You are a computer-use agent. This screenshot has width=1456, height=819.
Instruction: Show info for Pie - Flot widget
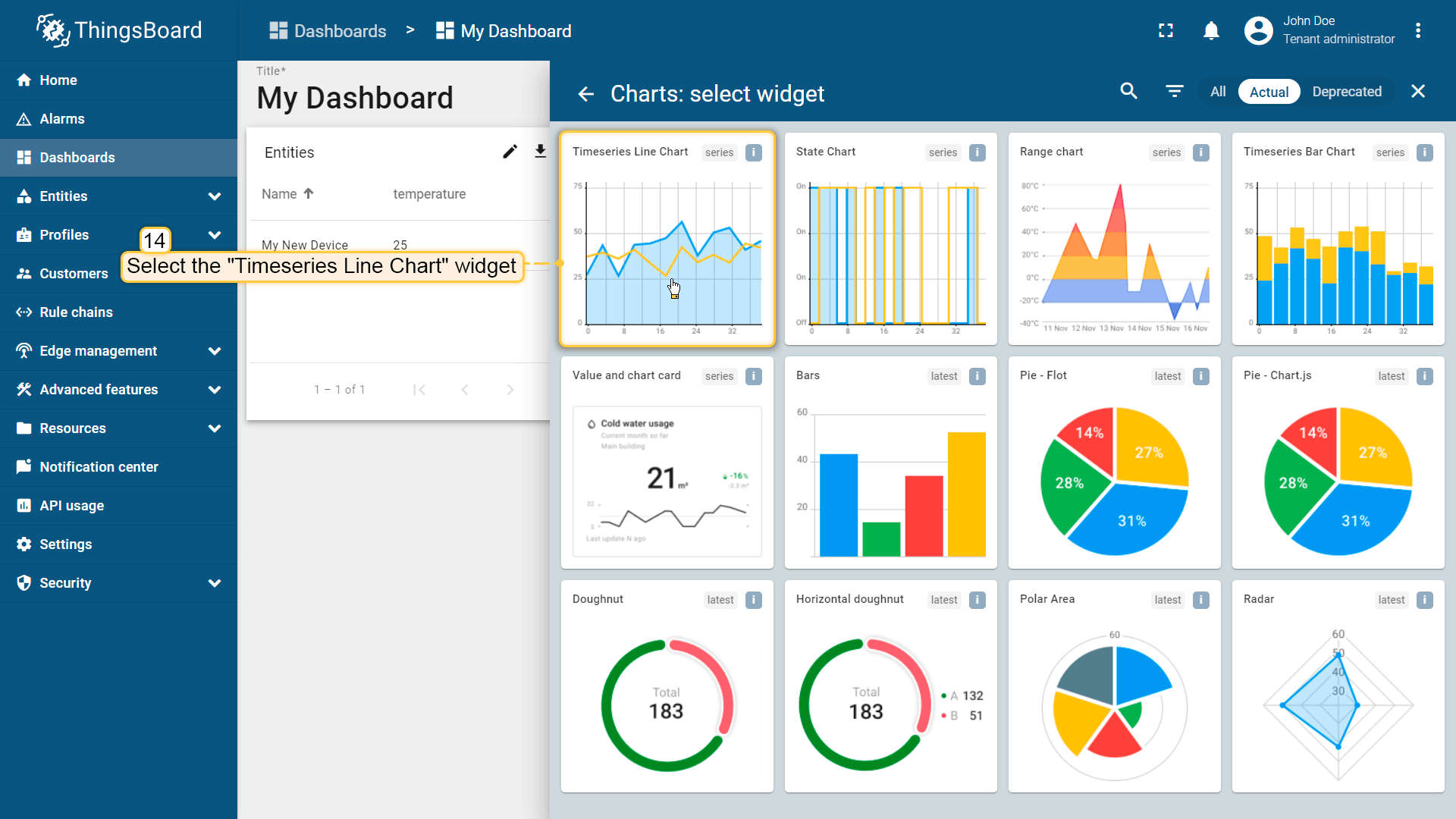tap(1200, 376)
